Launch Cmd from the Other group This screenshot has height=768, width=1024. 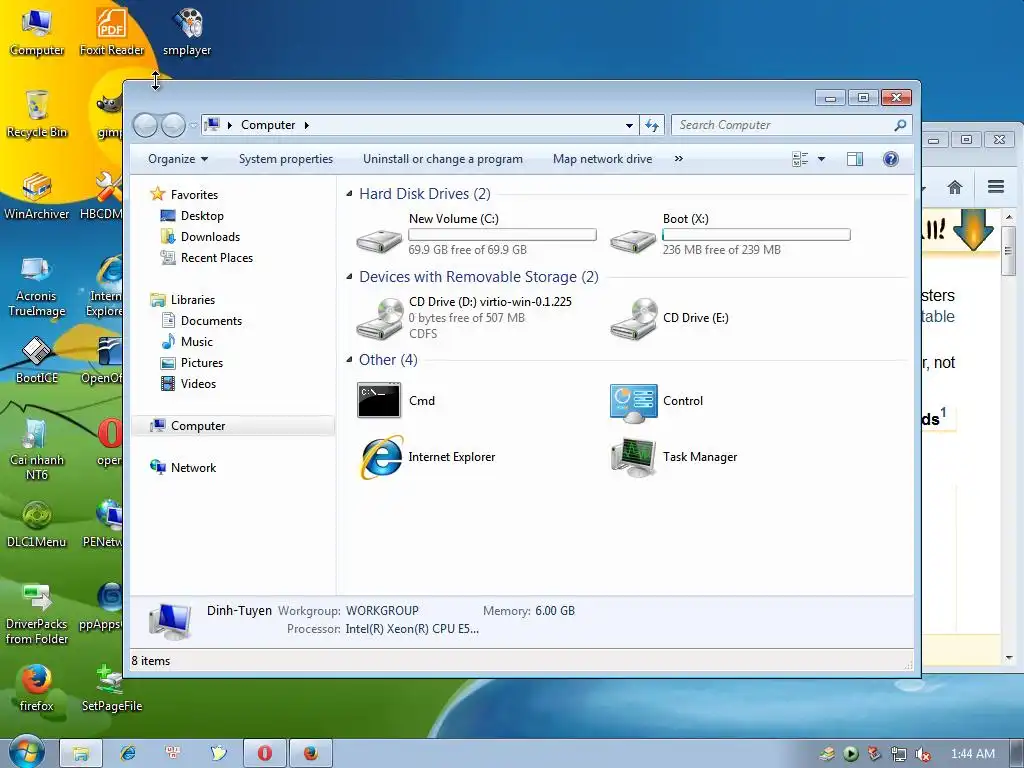(x=396, y=400)
